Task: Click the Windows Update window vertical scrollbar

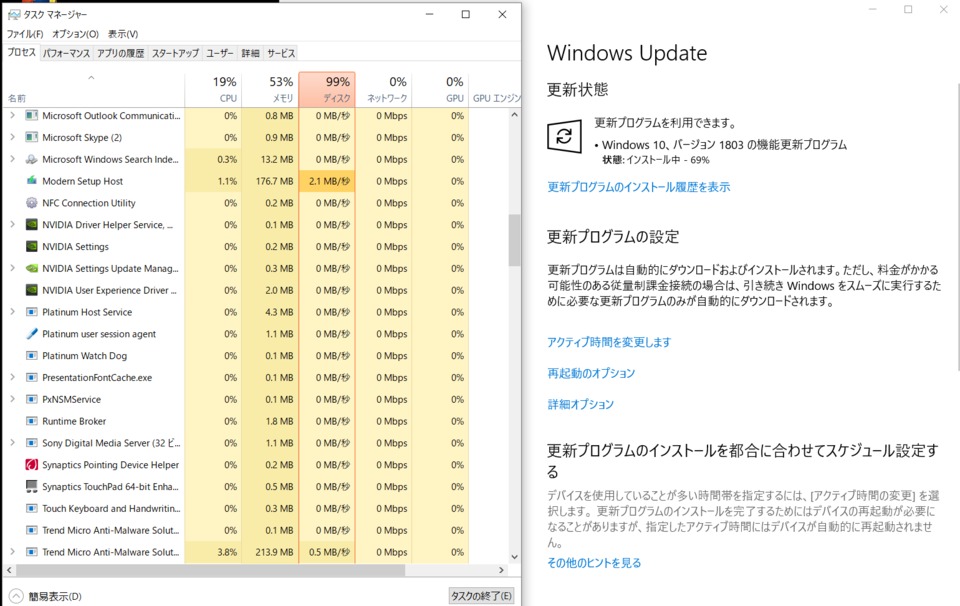Action: (957, 226)
